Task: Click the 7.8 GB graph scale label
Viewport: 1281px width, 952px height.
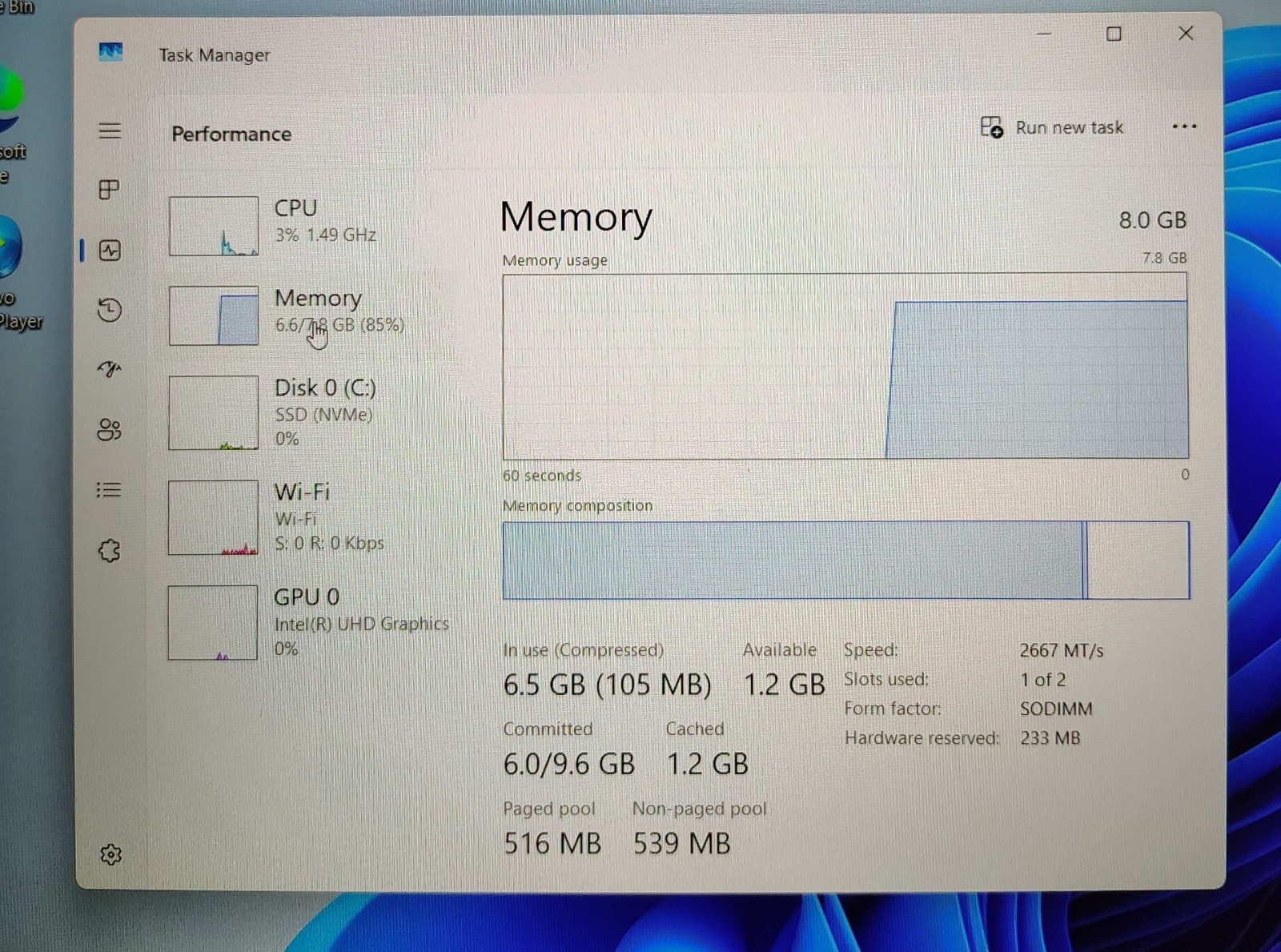Action: pyautogui.click(x=1165, y=258)
